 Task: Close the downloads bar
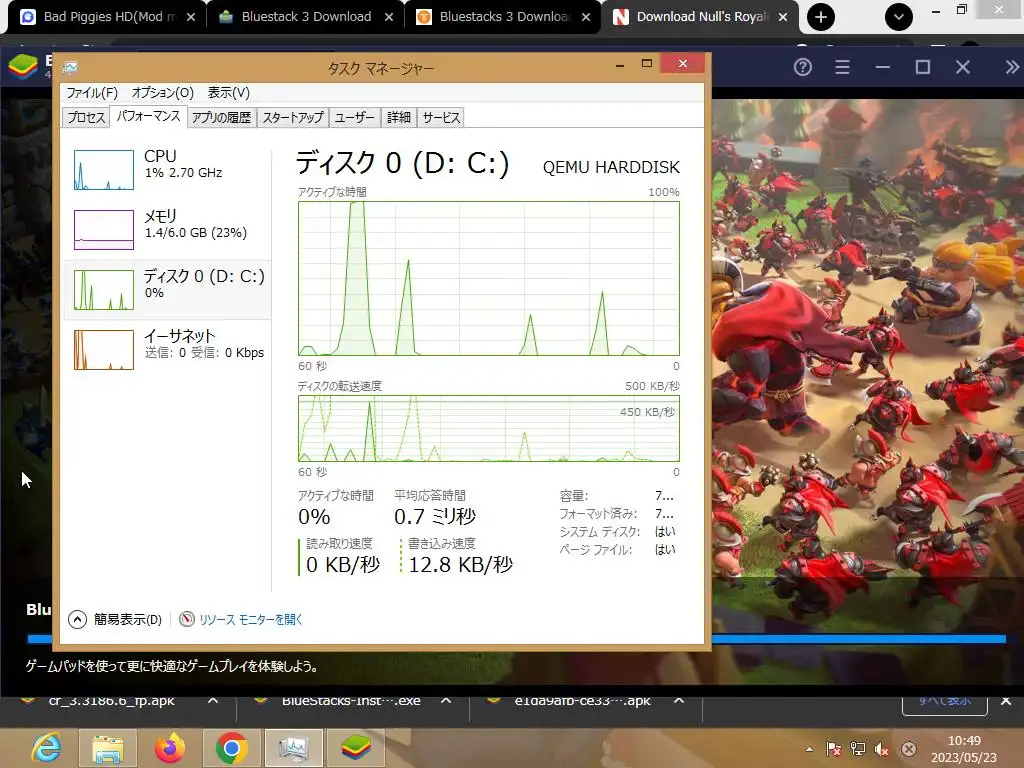[1006, 701]
